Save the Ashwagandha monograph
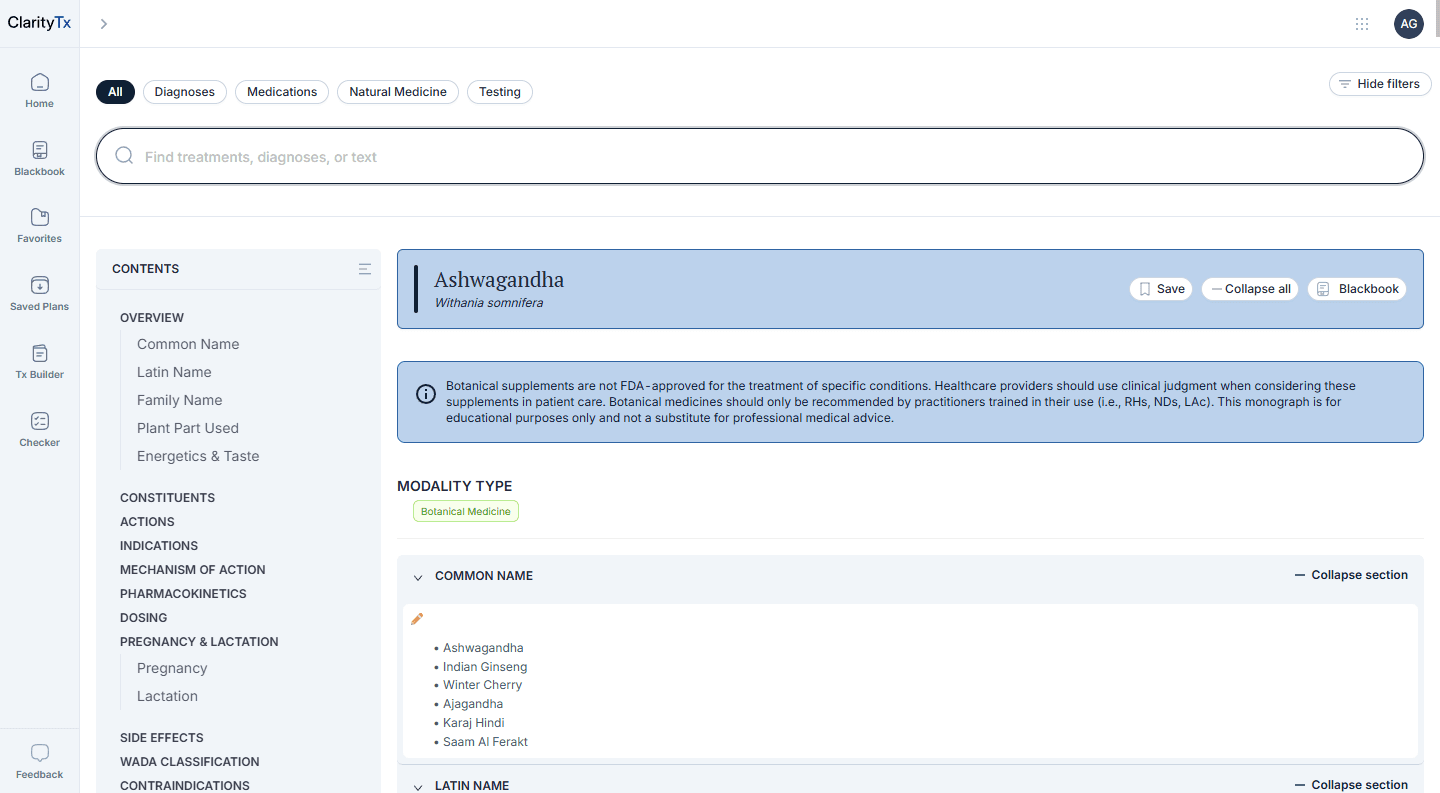This screenshot has width=1440, height=793. click(x=1160, y=288)
